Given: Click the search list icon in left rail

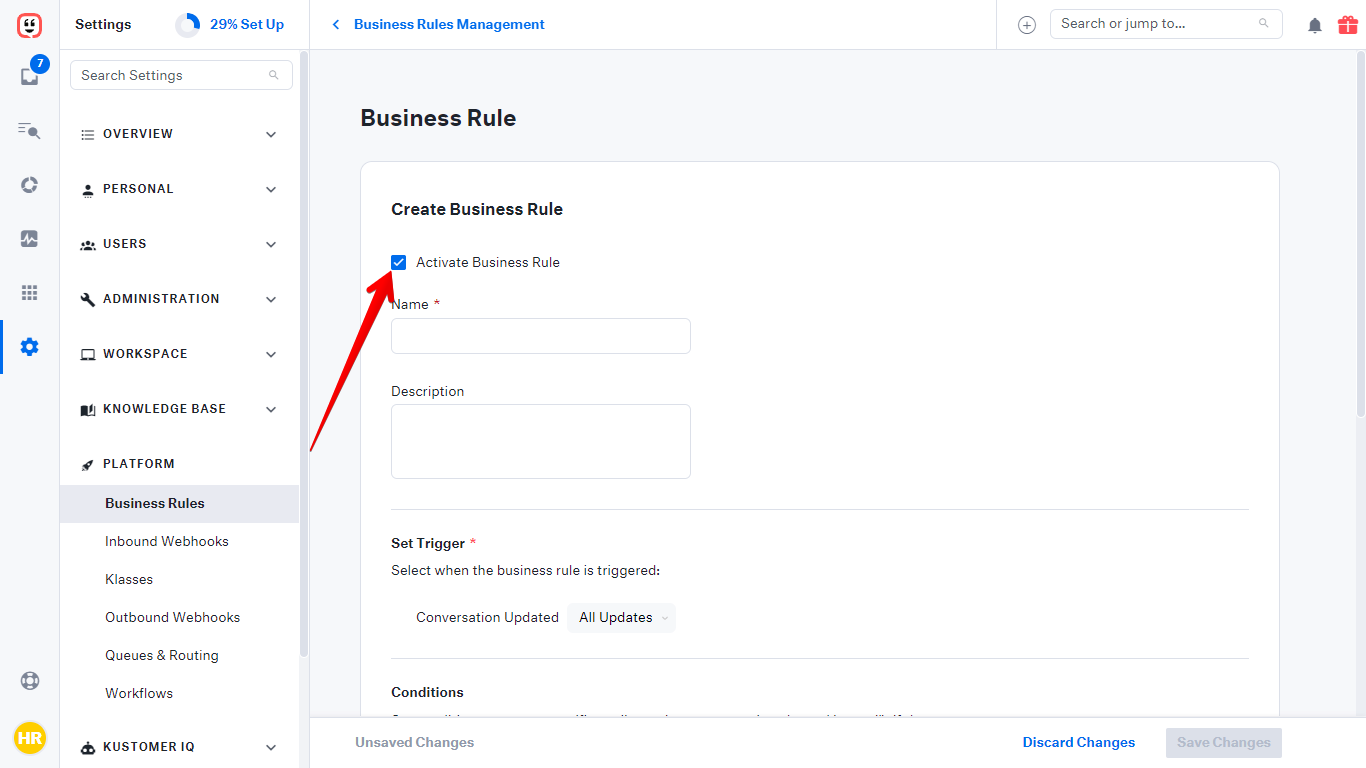Looking at the screenshot, I should click(x=29, y=130).
